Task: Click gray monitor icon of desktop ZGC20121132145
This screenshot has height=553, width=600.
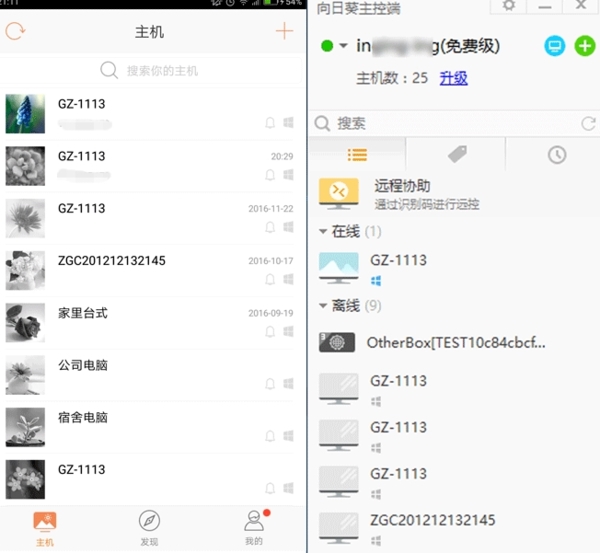Action: [x=339, y=528]
